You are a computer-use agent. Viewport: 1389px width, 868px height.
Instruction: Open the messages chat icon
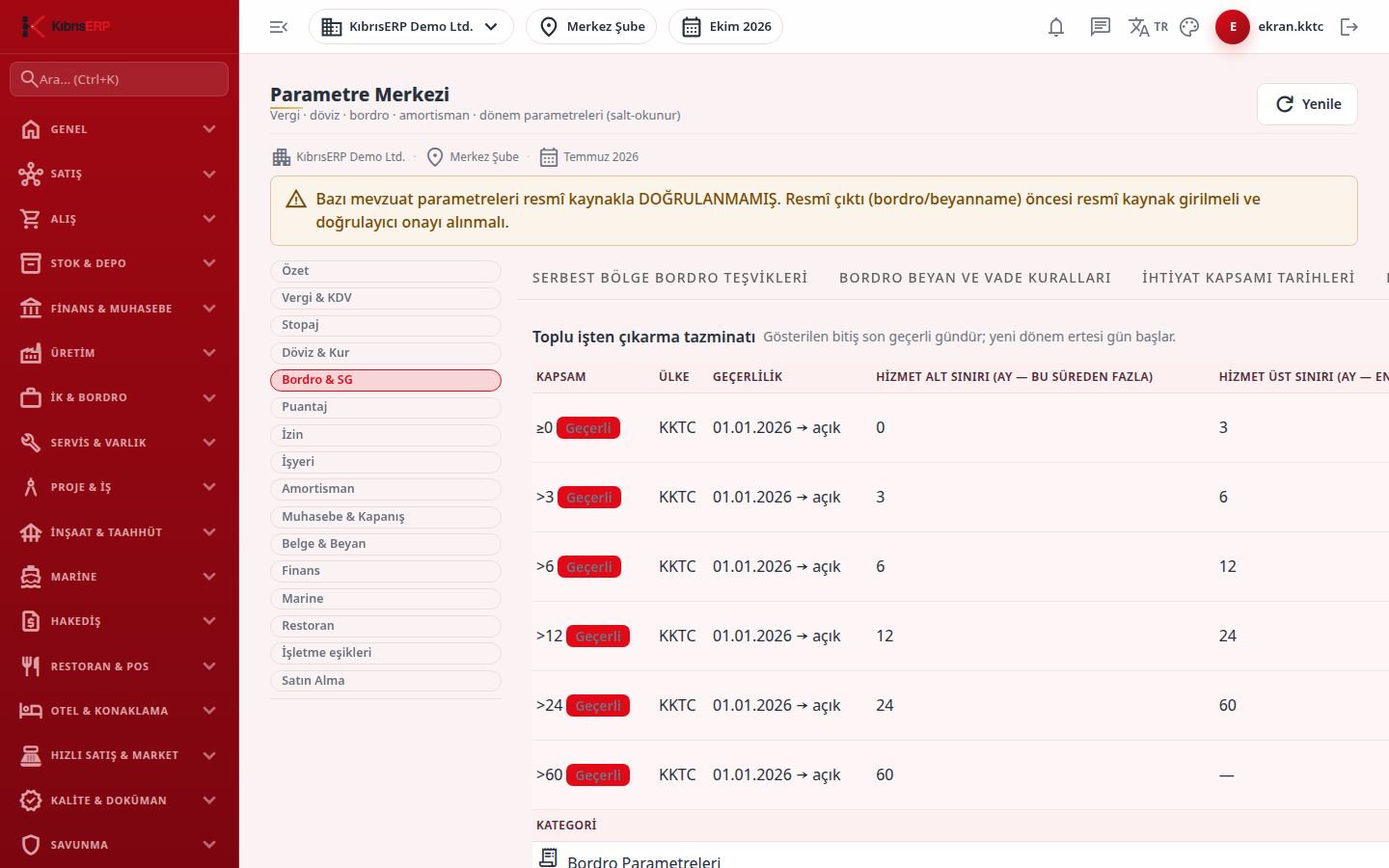[1101, 27]
